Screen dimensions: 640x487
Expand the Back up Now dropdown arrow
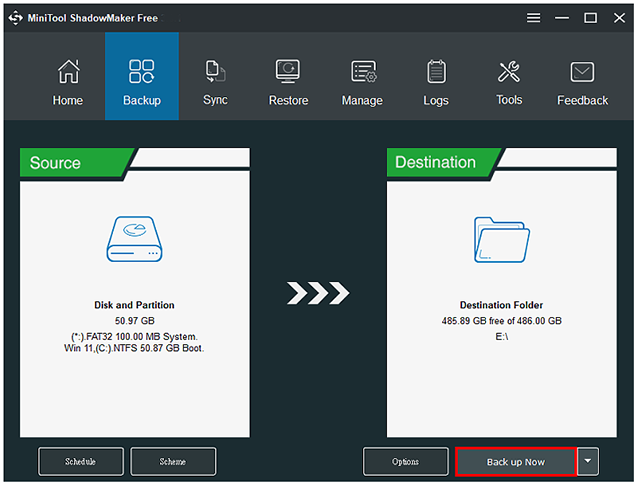pos(589,461)
